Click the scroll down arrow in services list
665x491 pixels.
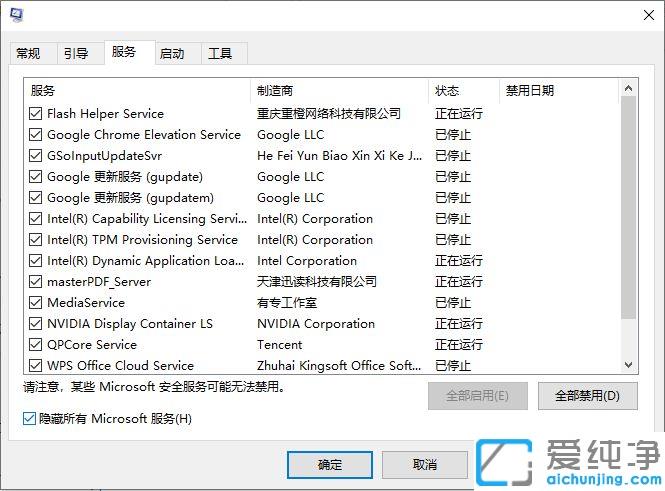pyautogui.click(x=629, y=366)
